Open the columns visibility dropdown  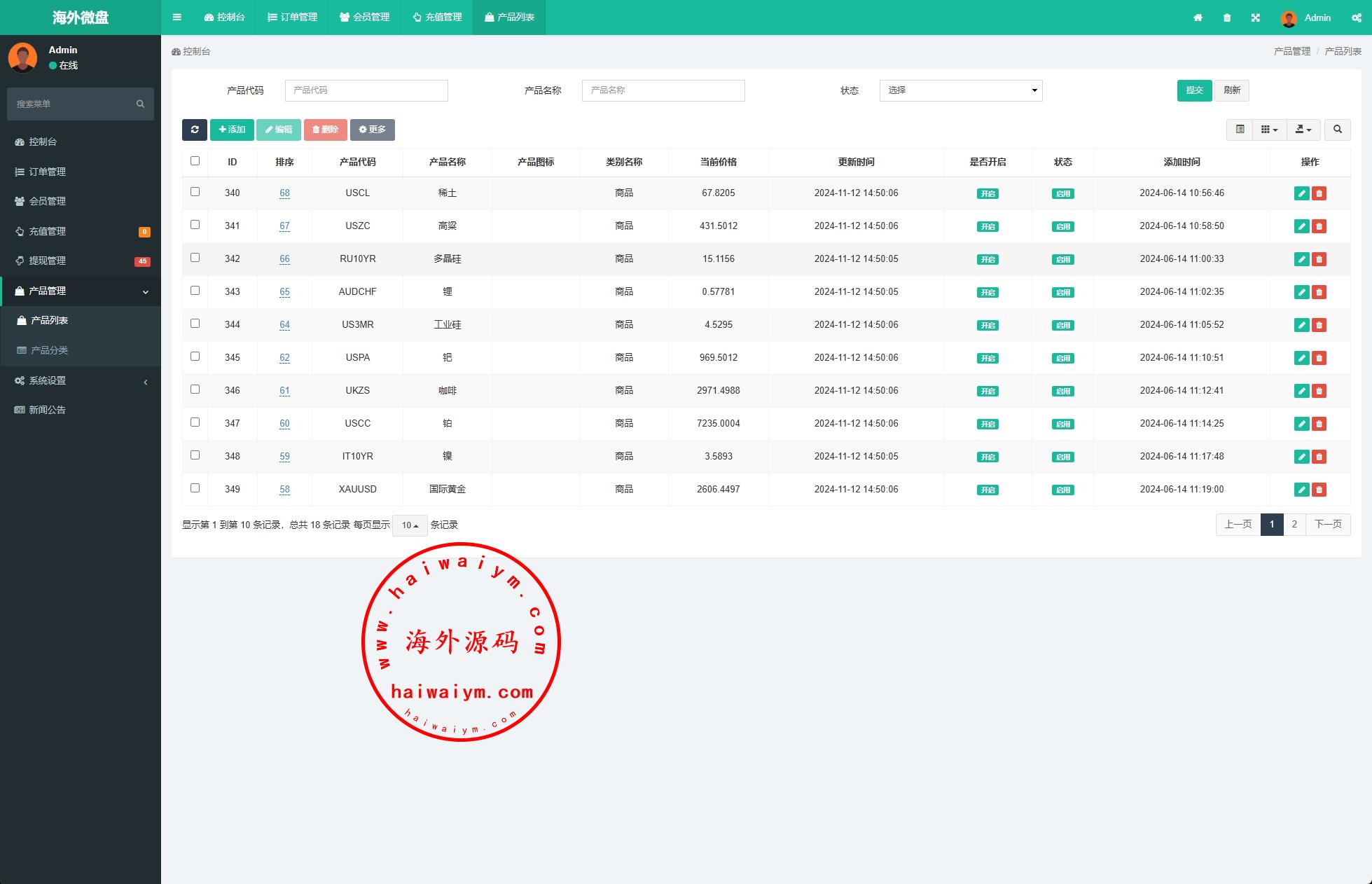[x=1269, y=130]
